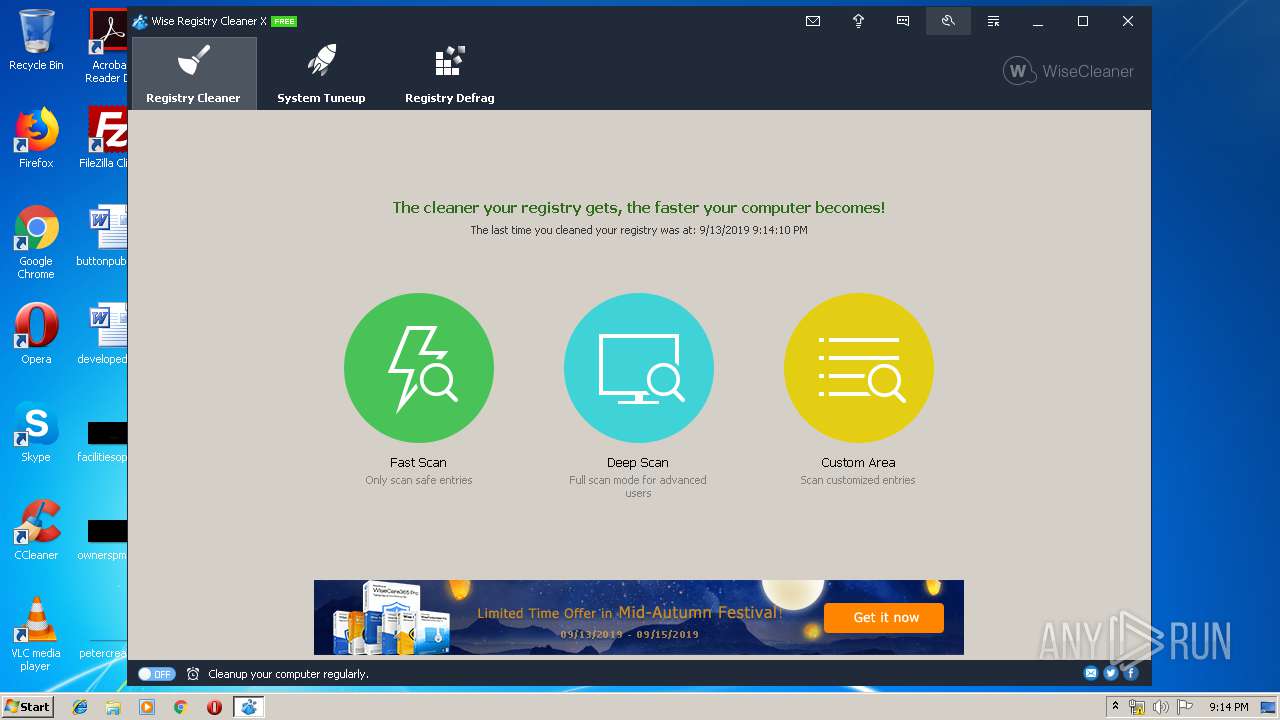Select the Google Chrome desktop shortcut
This screenshot has height=720, width=1280.
pyautogui.click(x=36, y=242)
